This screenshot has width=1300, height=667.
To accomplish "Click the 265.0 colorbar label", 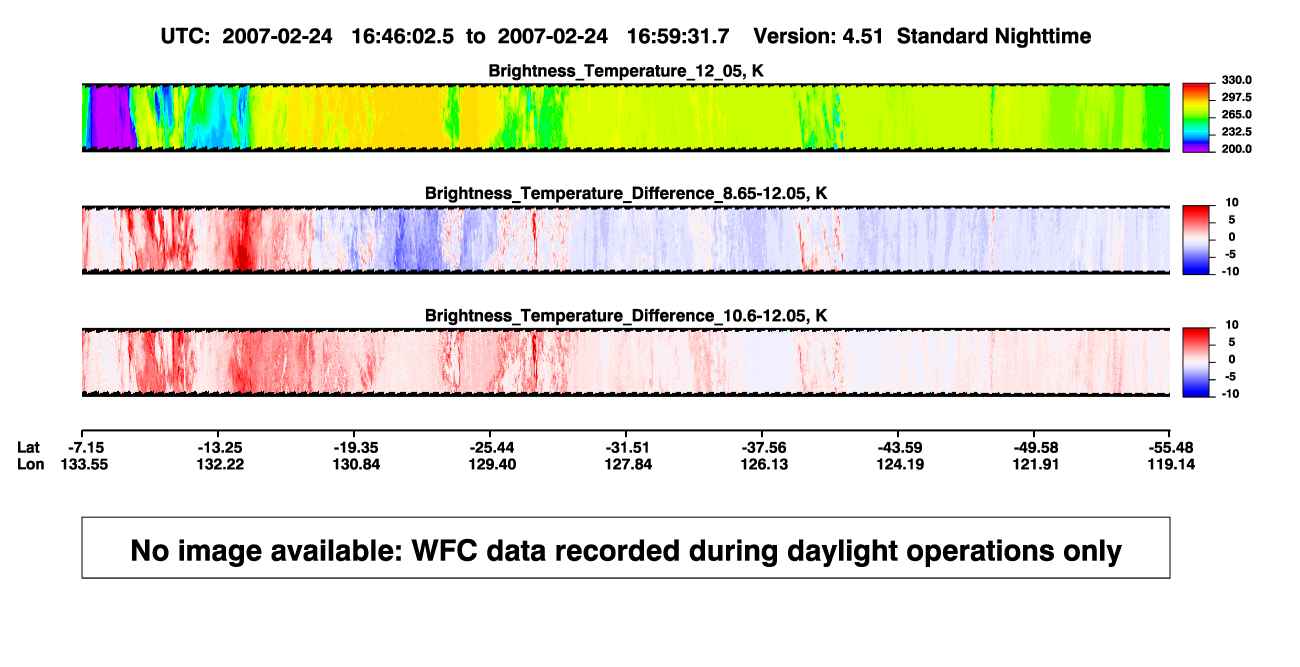I will (x=1237, y=115).
